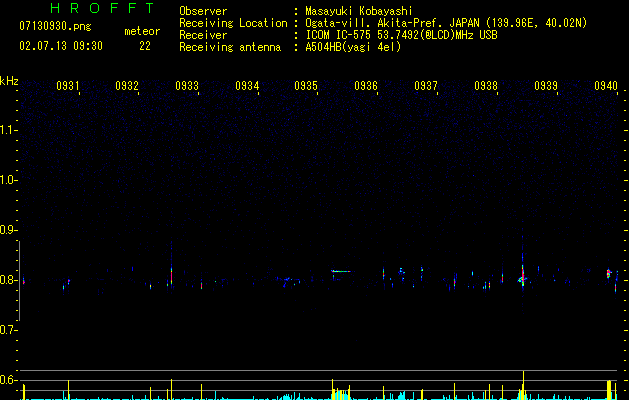Viewport: 629px width, 400px height.
Task: Click the gray frequency range bar on left axis
Action: [x=19, y=280]
